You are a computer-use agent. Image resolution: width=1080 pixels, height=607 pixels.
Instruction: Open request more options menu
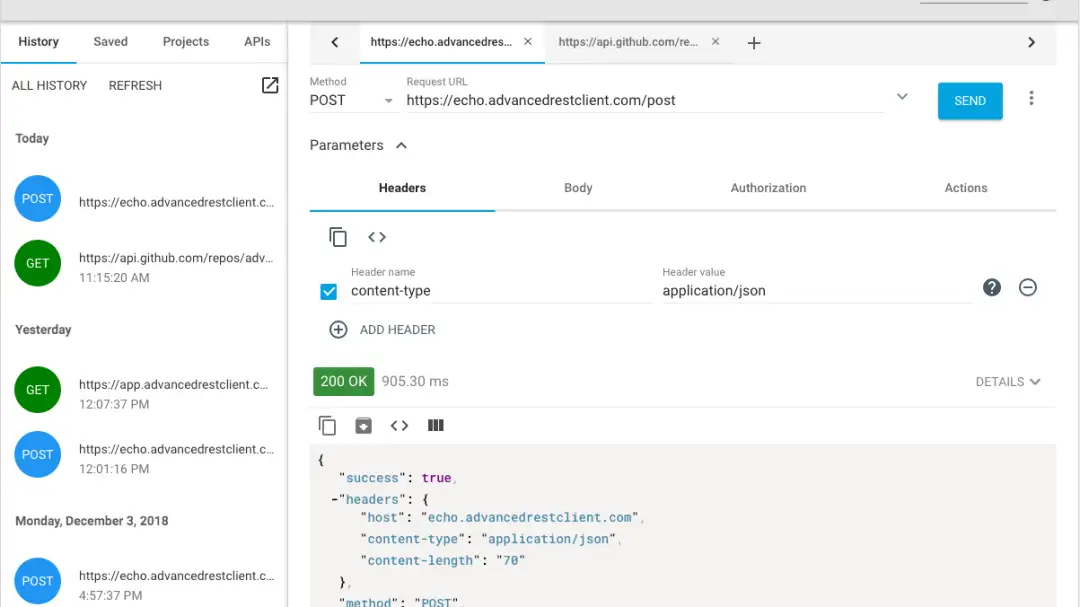coord(1031,99)
